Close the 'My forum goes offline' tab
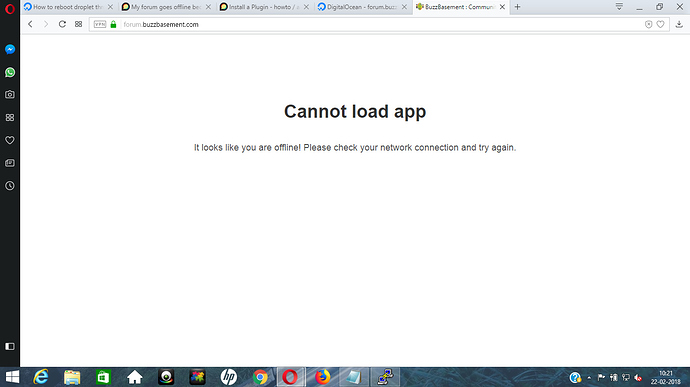The width and height of the screenshot is (690, 387). (208, 7)
